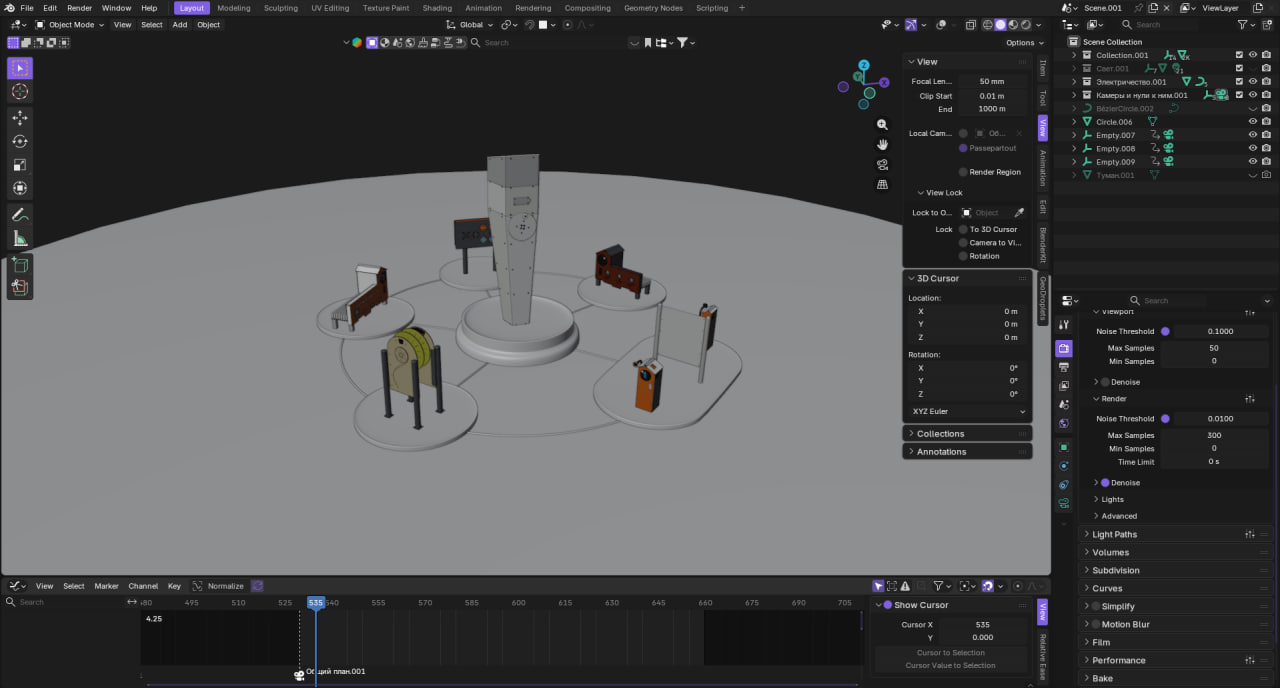Click the viewport zoom magnifier icon
This screenshot has height=688, width=1280.
[x=882, y=125]
